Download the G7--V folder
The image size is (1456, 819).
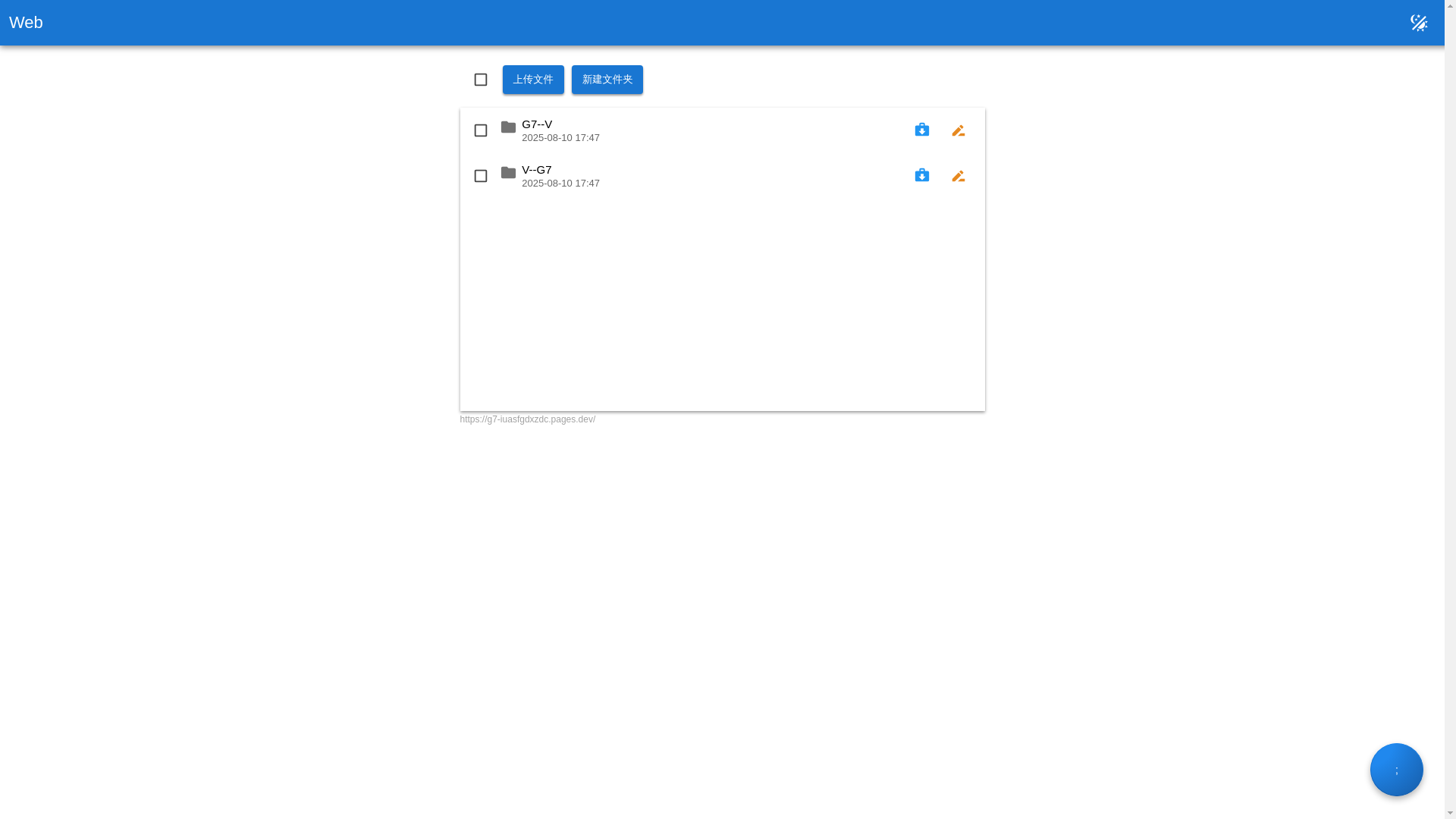click(922, 130)
